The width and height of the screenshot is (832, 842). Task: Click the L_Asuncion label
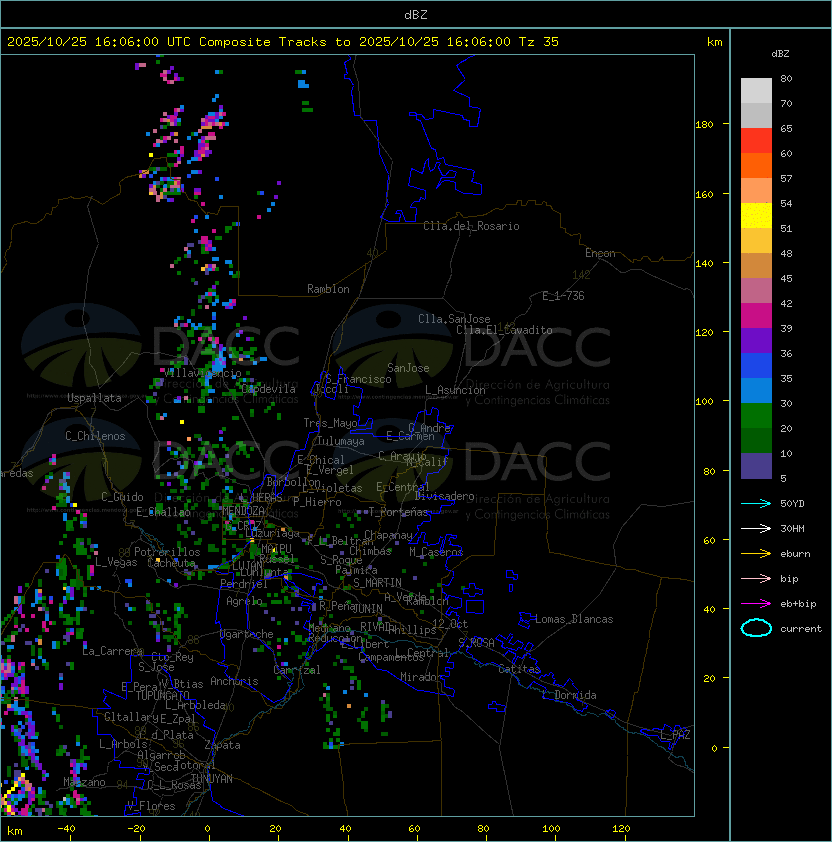[455, 390]
